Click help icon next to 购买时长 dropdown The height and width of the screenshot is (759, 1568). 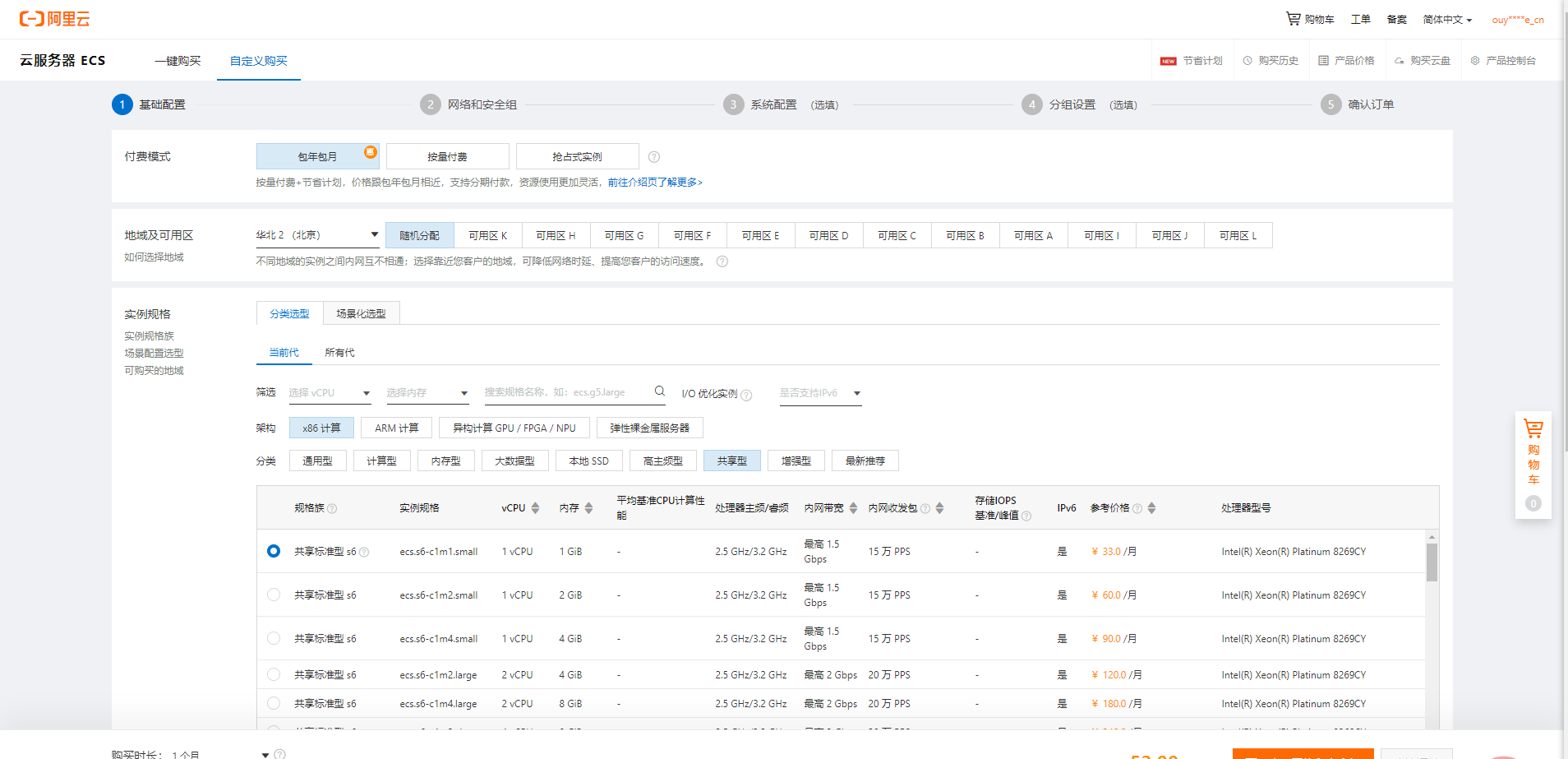280,754
